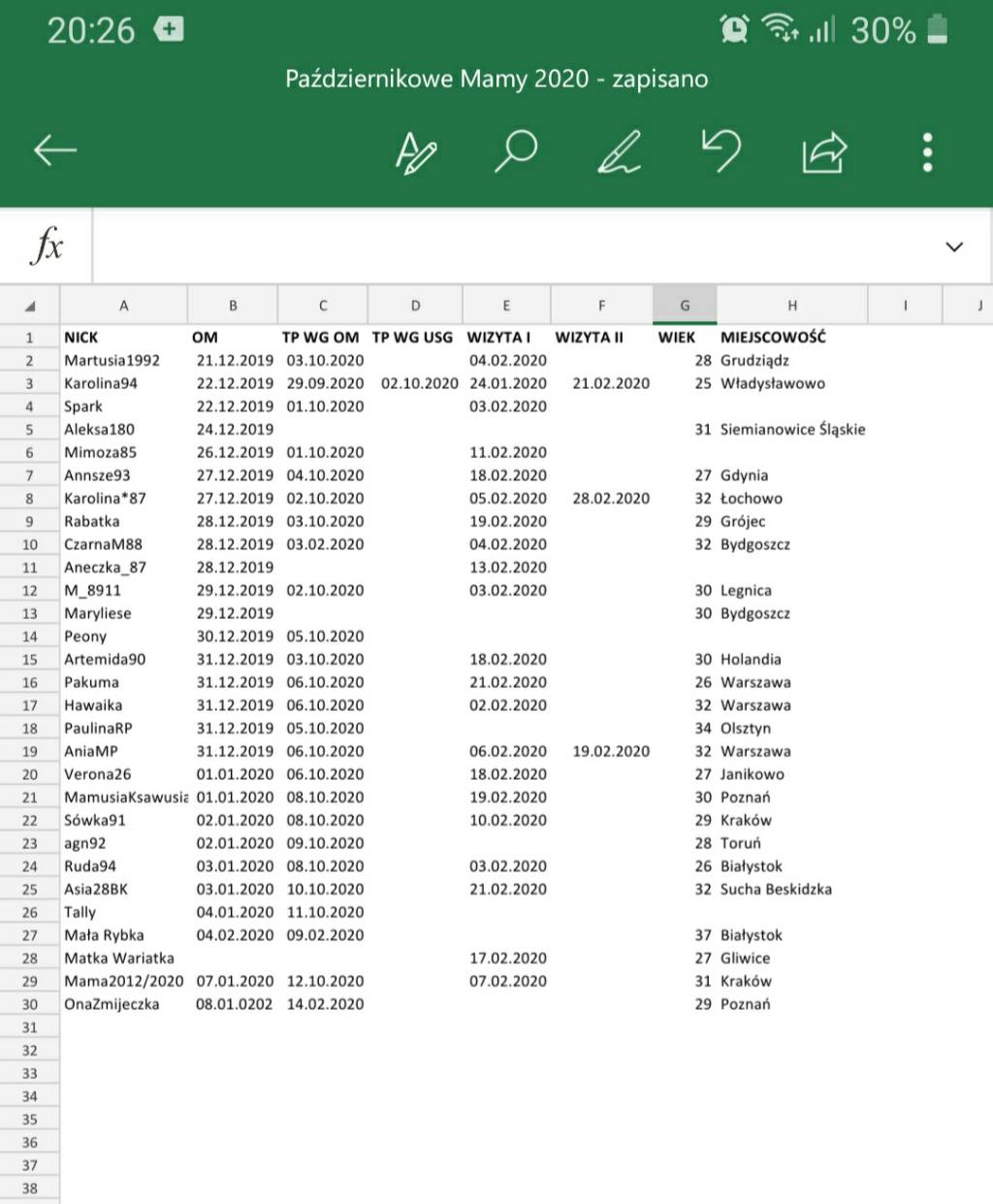Share the workbook
Viewport: 993px width, 1204px height.
824,152
